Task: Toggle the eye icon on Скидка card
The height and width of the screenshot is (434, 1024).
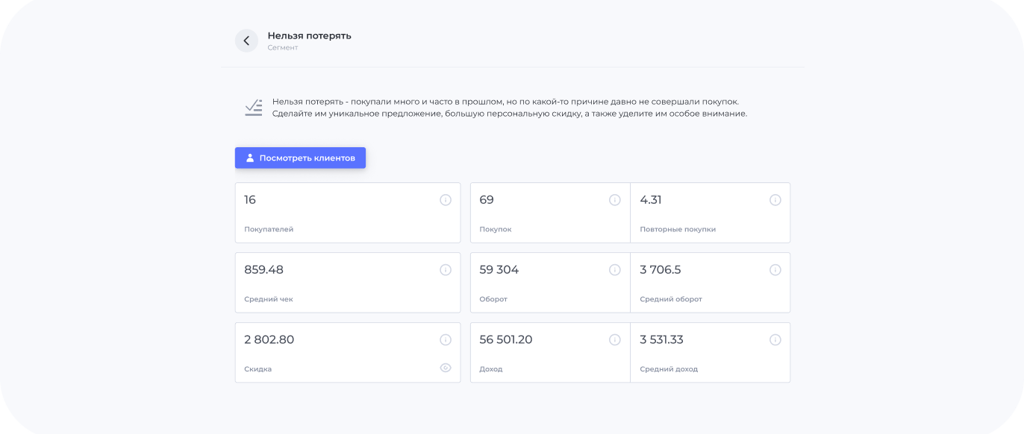Action: point(445,368)
